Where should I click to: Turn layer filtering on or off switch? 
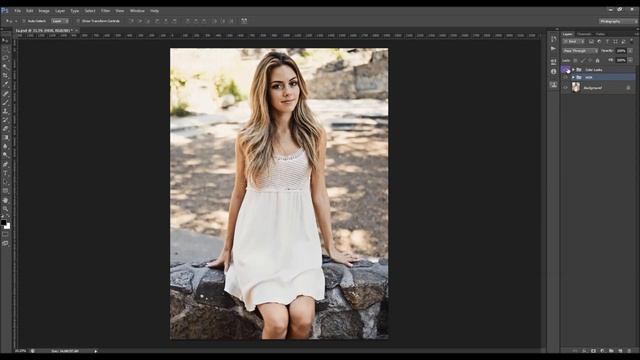pos(632,41)
